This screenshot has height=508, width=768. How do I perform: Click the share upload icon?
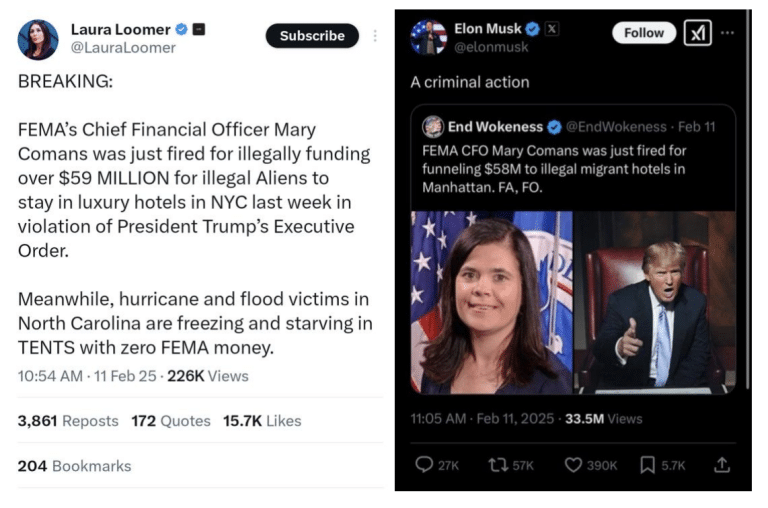coord(722,465)
